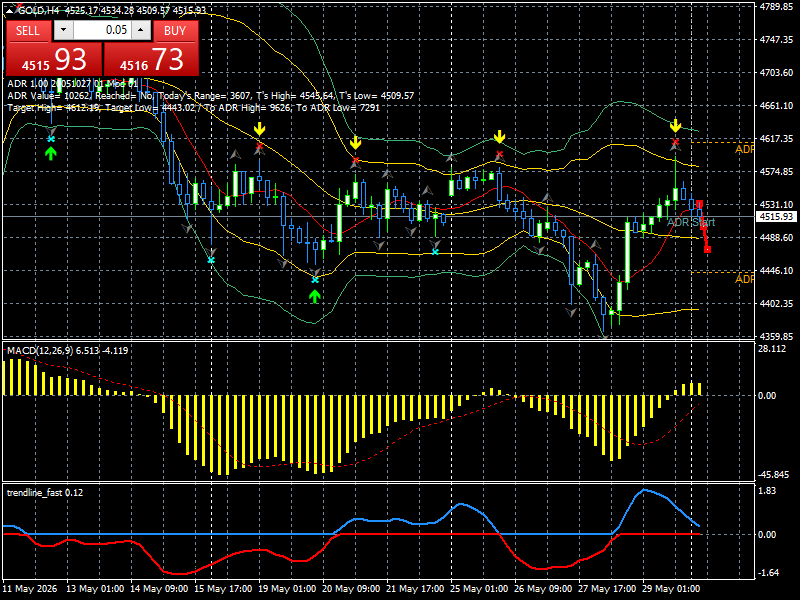Decrease lot volume with the down arrow
This screenshot has height=600, width=800.
(63, 30)
